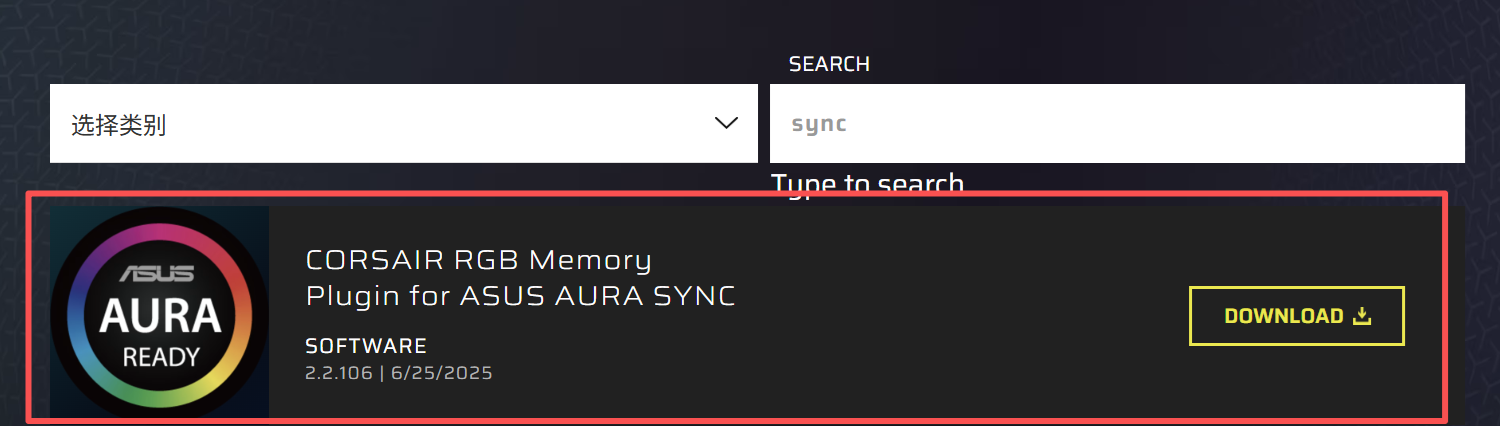Click the 选择类别 label text
The width and height of the screenshot is (1500, 426).
click(118, 125)
